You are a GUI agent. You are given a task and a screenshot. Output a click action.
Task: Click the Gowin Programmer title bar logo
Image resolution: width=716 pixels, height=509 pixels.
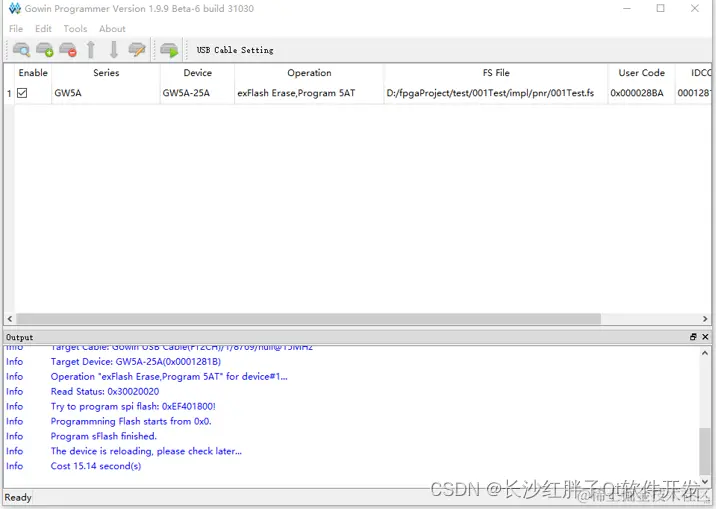(x=15, y=8)
